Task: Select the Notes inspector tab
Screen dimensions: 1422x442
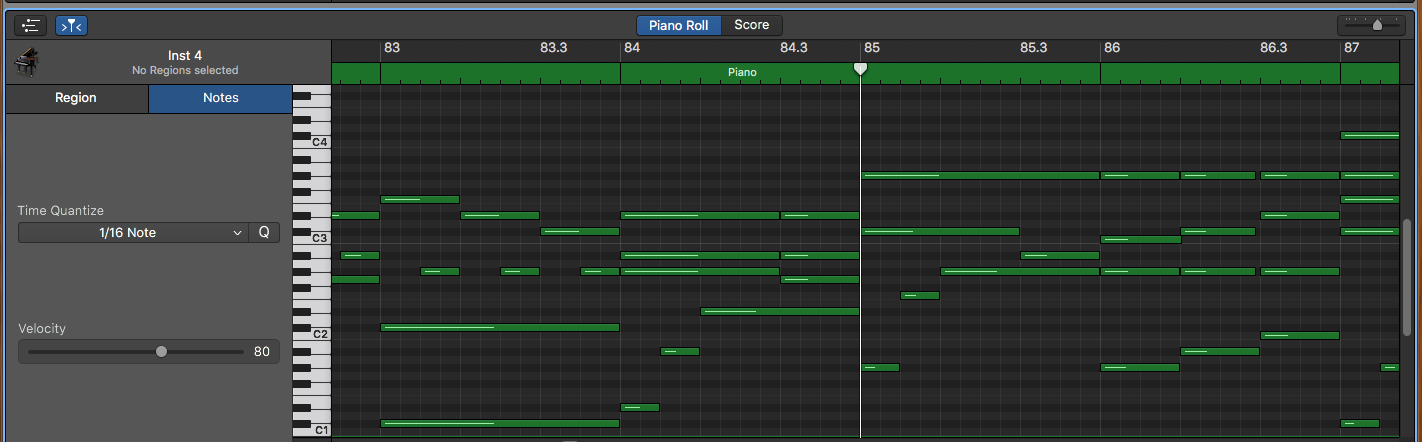Action: click(x=220, y=98)
